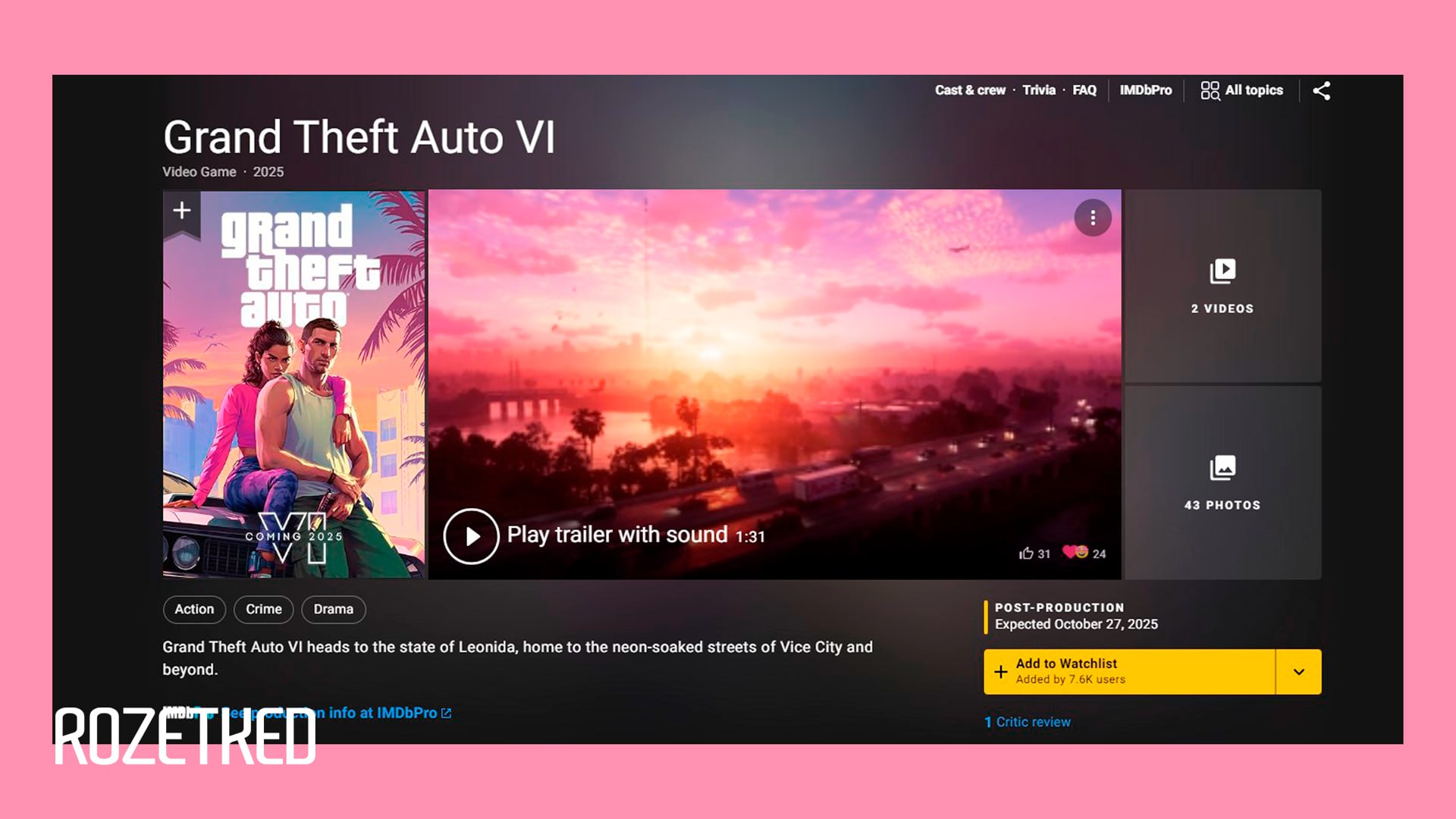Open IMDbPro from header
Viewport: 1456px width, 819px height.
(1146, 90)
